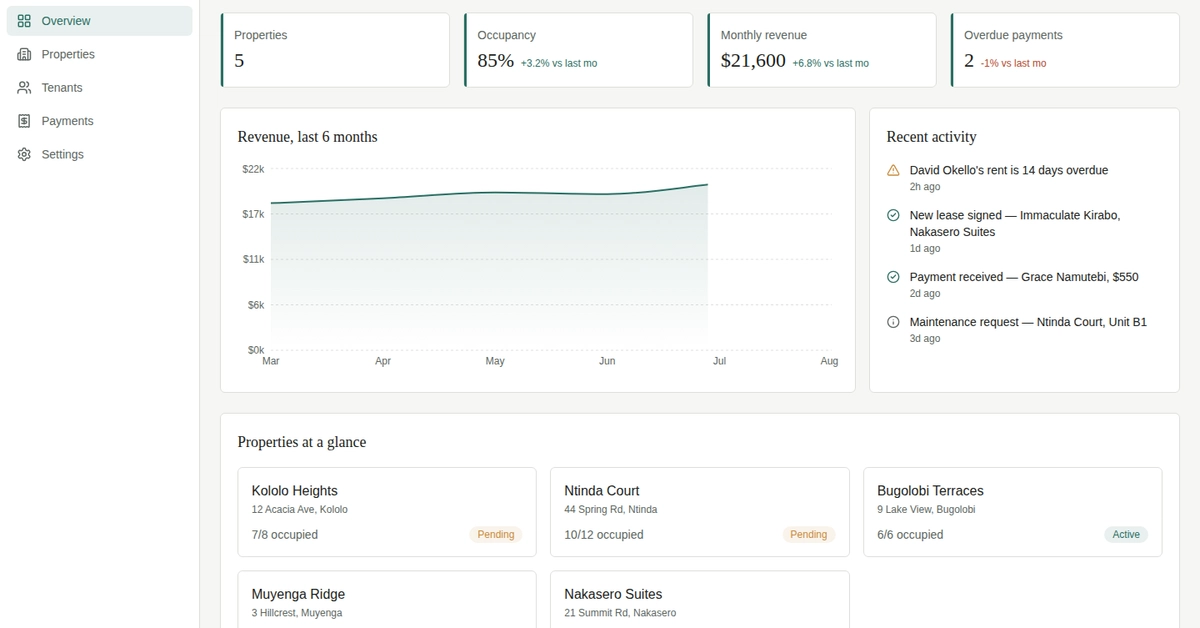
Task: Click the Tenants people icon in sidebar
Action: 24,88
